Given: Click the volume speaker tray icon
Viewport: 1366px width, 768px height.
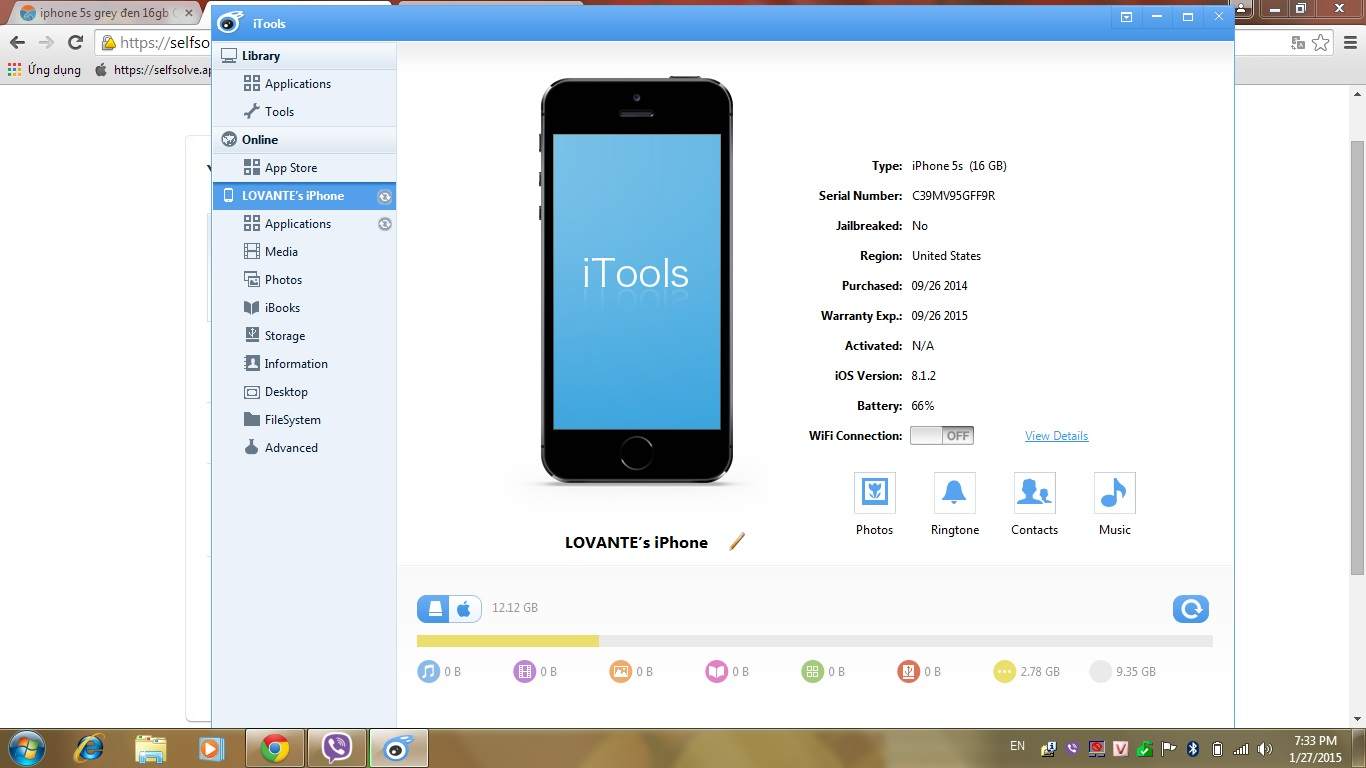Looking at the screenshot, I should click(1265, 748).
